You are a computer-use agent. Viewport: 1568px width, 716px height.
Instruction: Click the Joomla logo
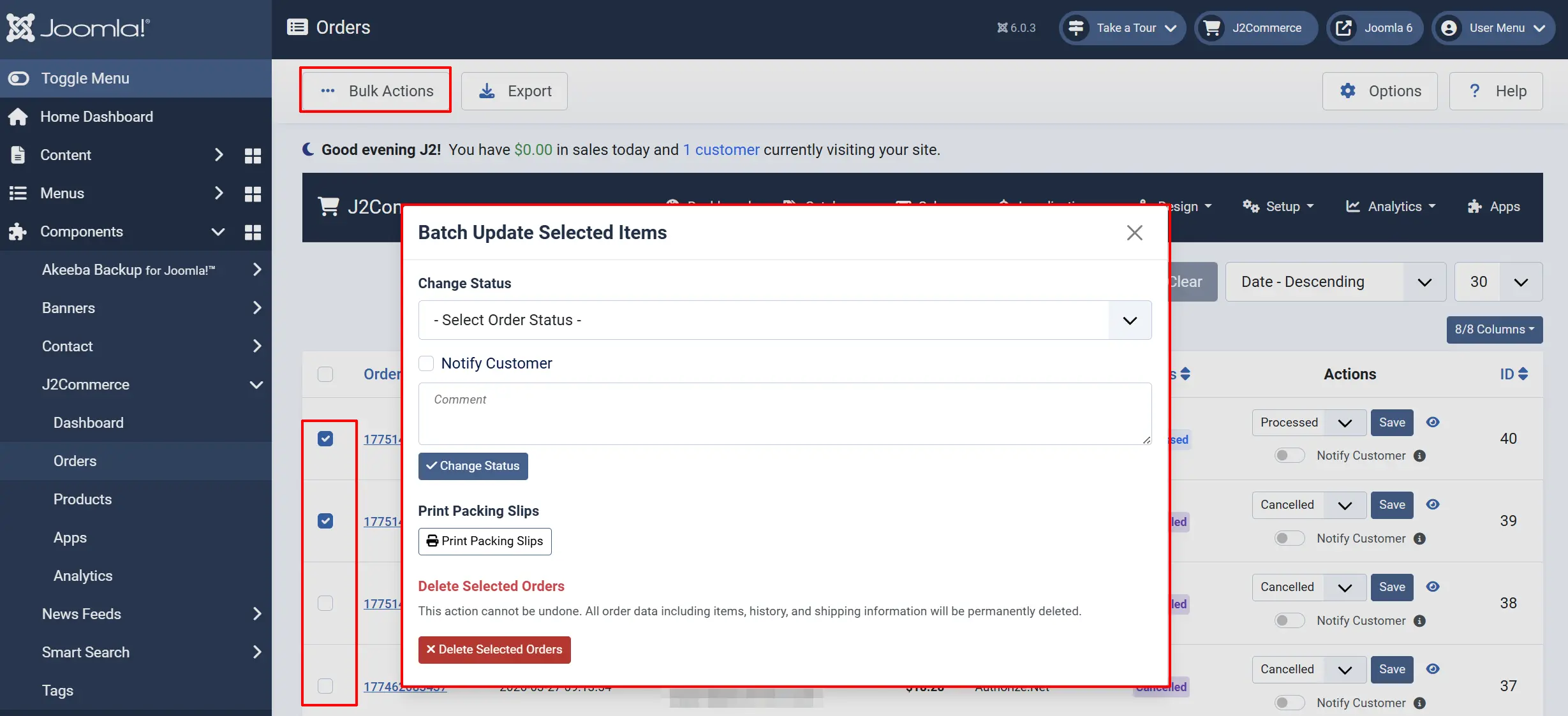click(78, 28)
